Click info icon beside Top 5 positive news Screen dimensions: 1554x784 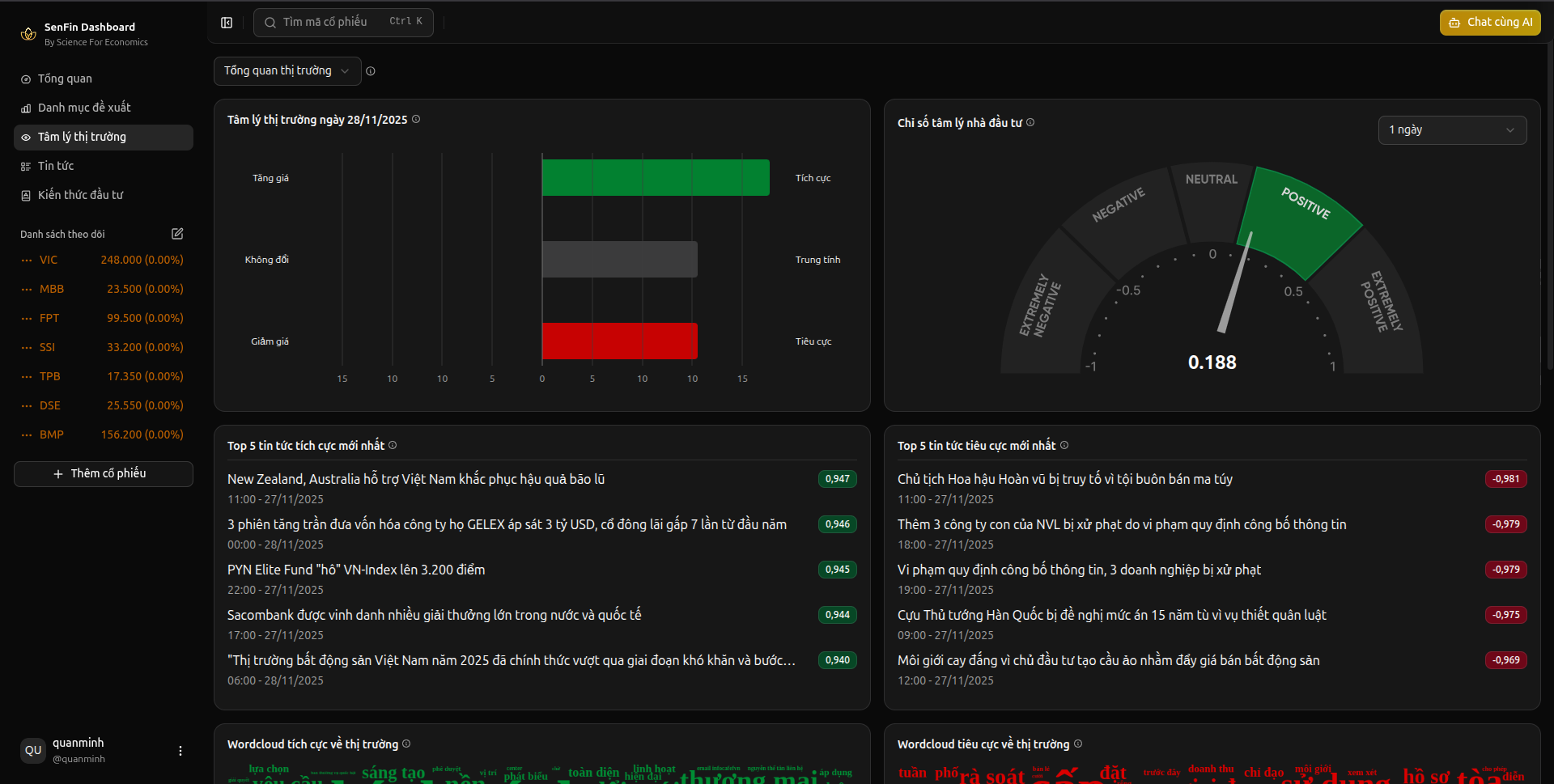393,445
